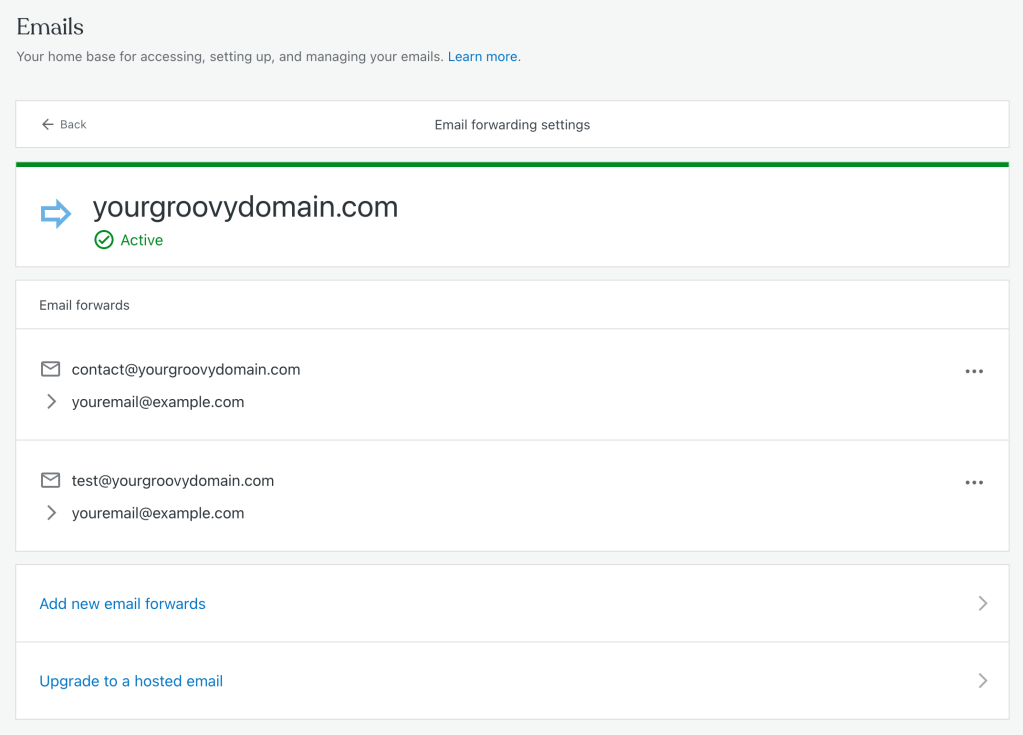Image resolution: width=1023 pixels, height=735 pixels.
Task: Open three-dot menu for contact@yourgroovydomain.com forward
Action: pyautogui.click(x=974, y=371)
